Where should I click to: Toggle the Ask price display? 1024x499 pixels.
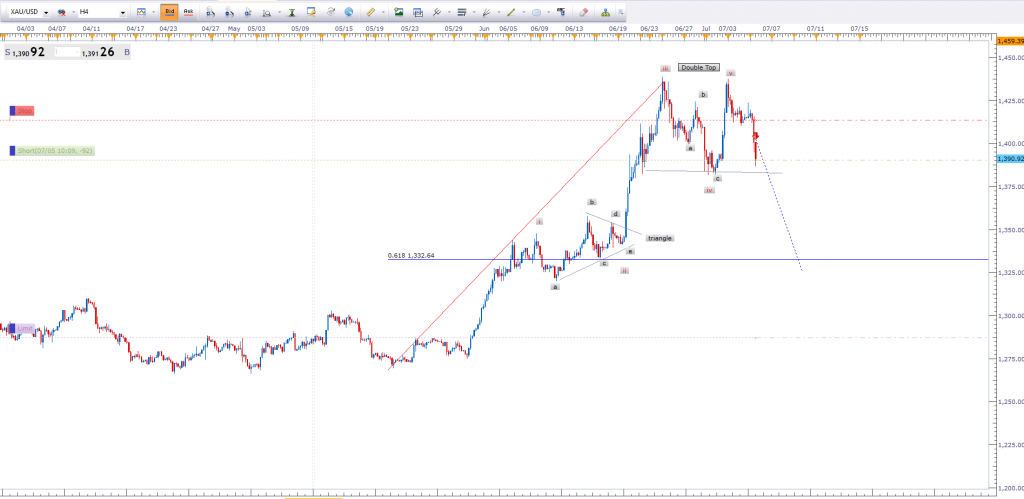click(x=187, y=12)
